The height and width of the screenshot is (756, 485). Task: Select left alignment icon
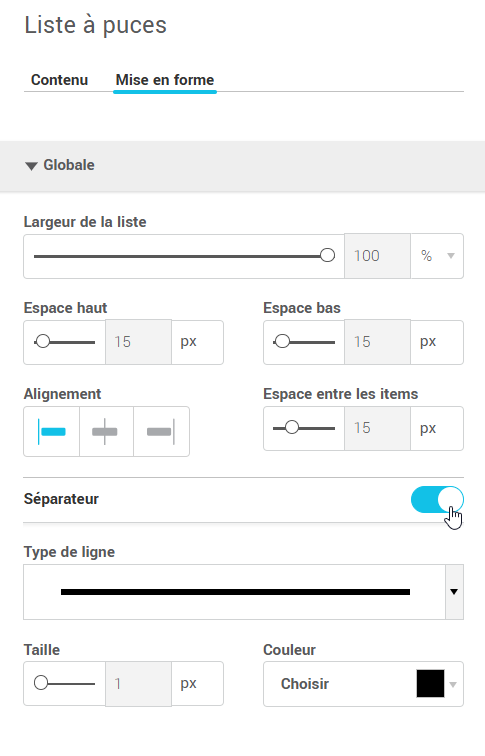point(52,432)
